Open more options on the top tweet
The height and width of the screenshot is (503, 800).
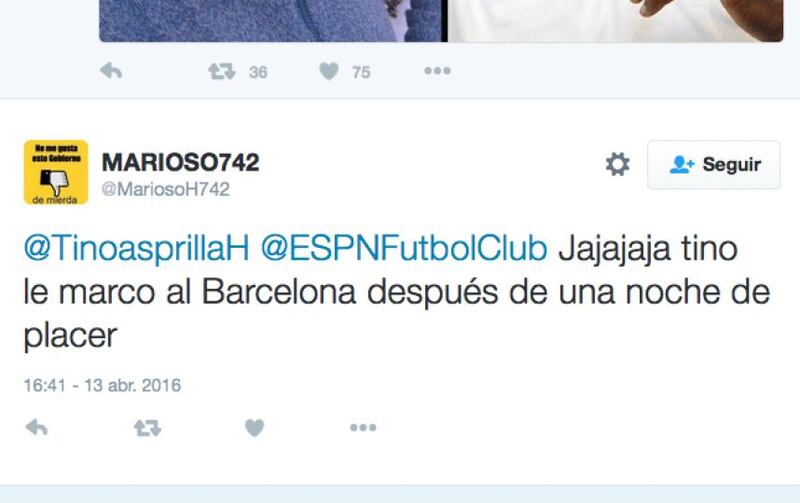tap(437, 70)
